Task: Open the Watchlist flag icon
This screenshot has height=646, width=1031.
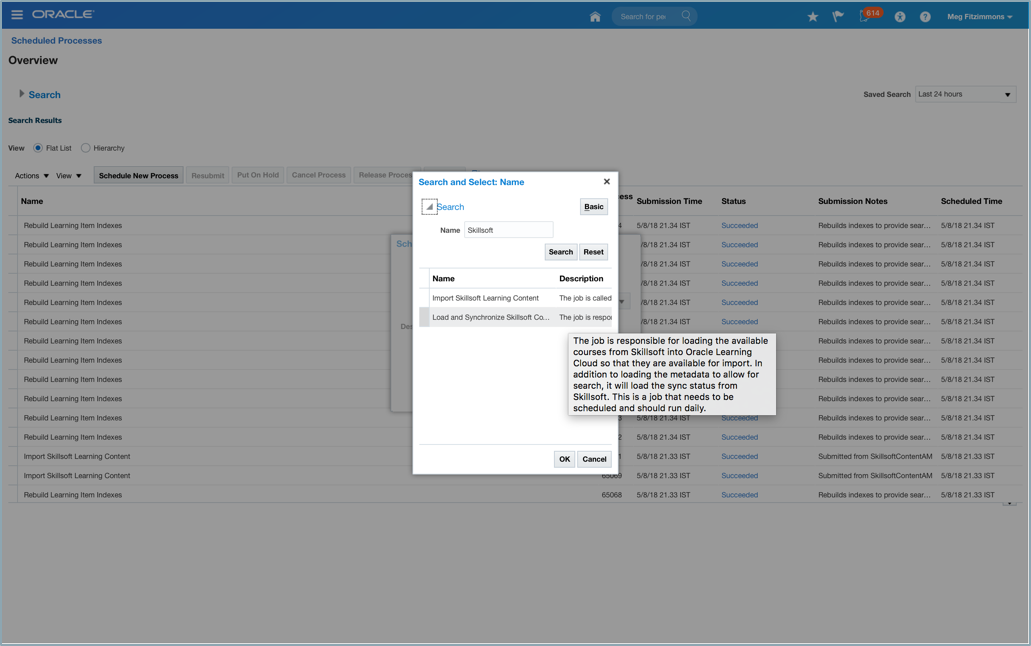Action: (838, 16)
